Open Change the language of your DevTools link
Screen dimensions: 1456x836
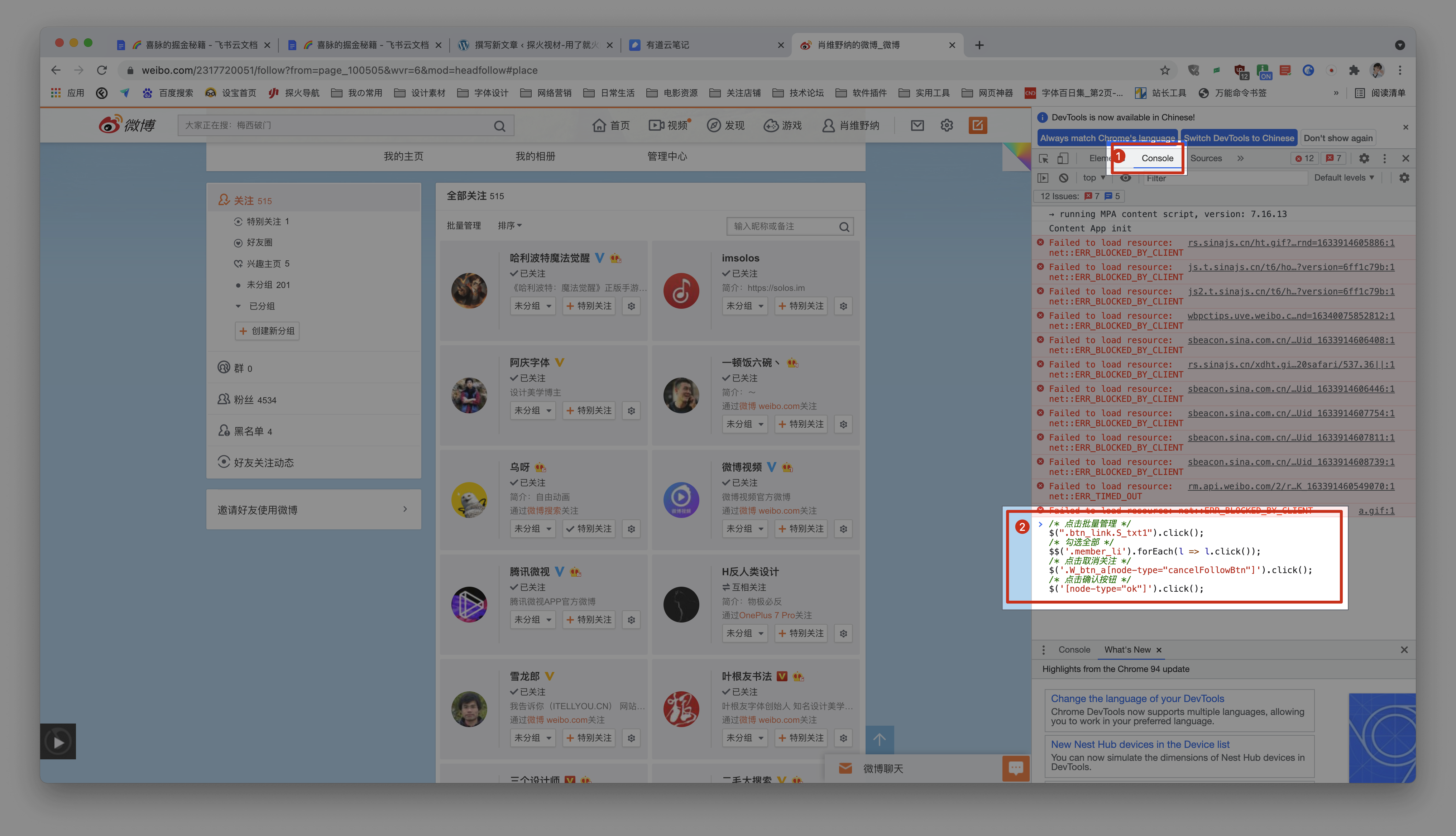(1137, 699)
